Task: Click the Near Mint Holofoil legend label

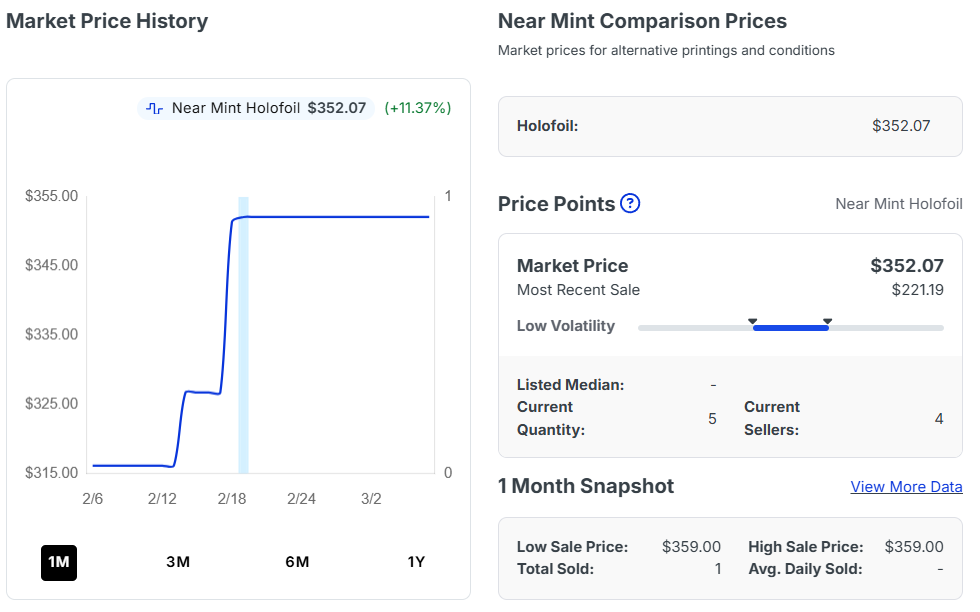Action: 236,108
